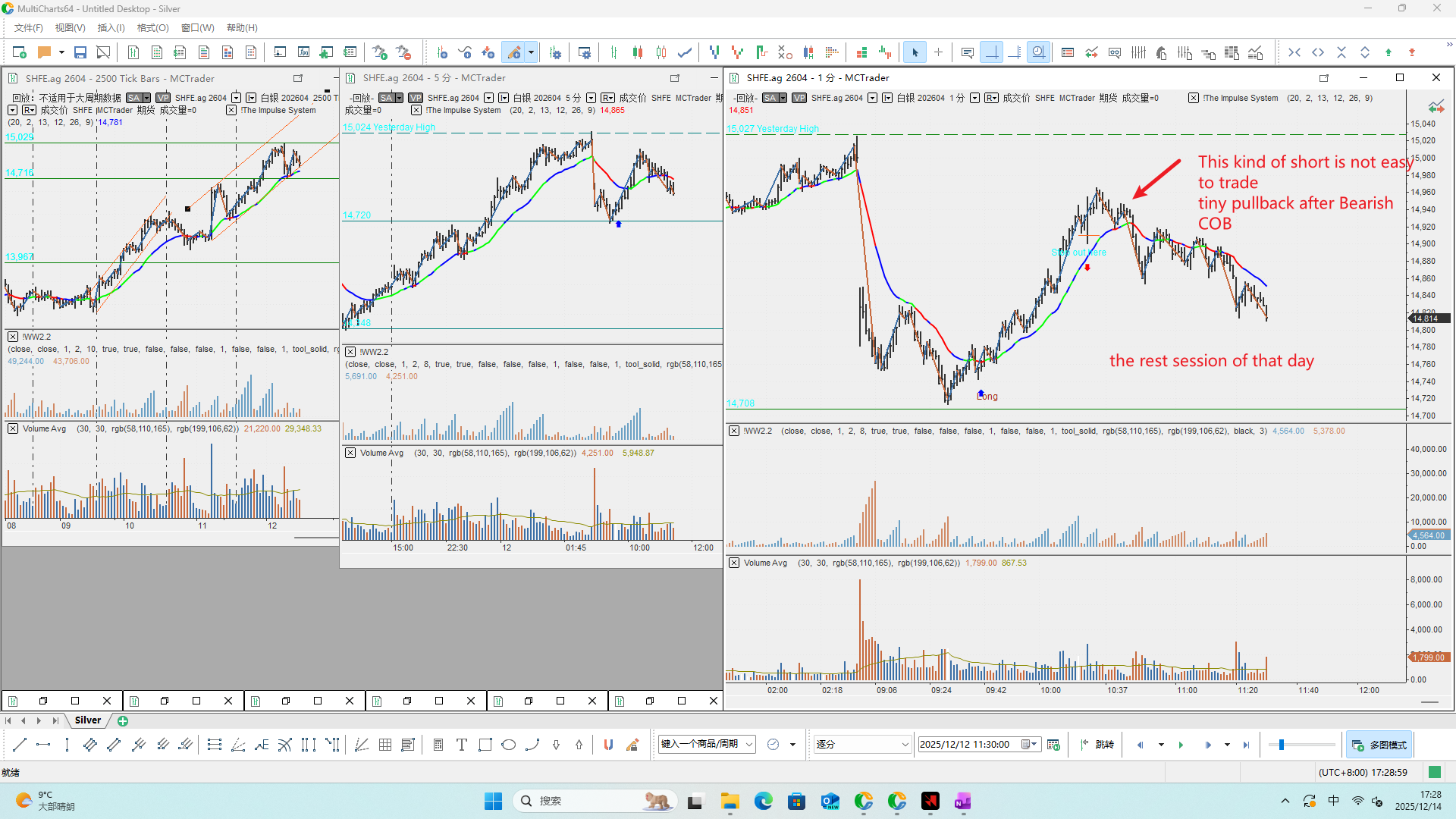Click the 多图模式 multi-chart mode button
Viewport: 1456px width, 819px height.
[x=1379, y=745]
